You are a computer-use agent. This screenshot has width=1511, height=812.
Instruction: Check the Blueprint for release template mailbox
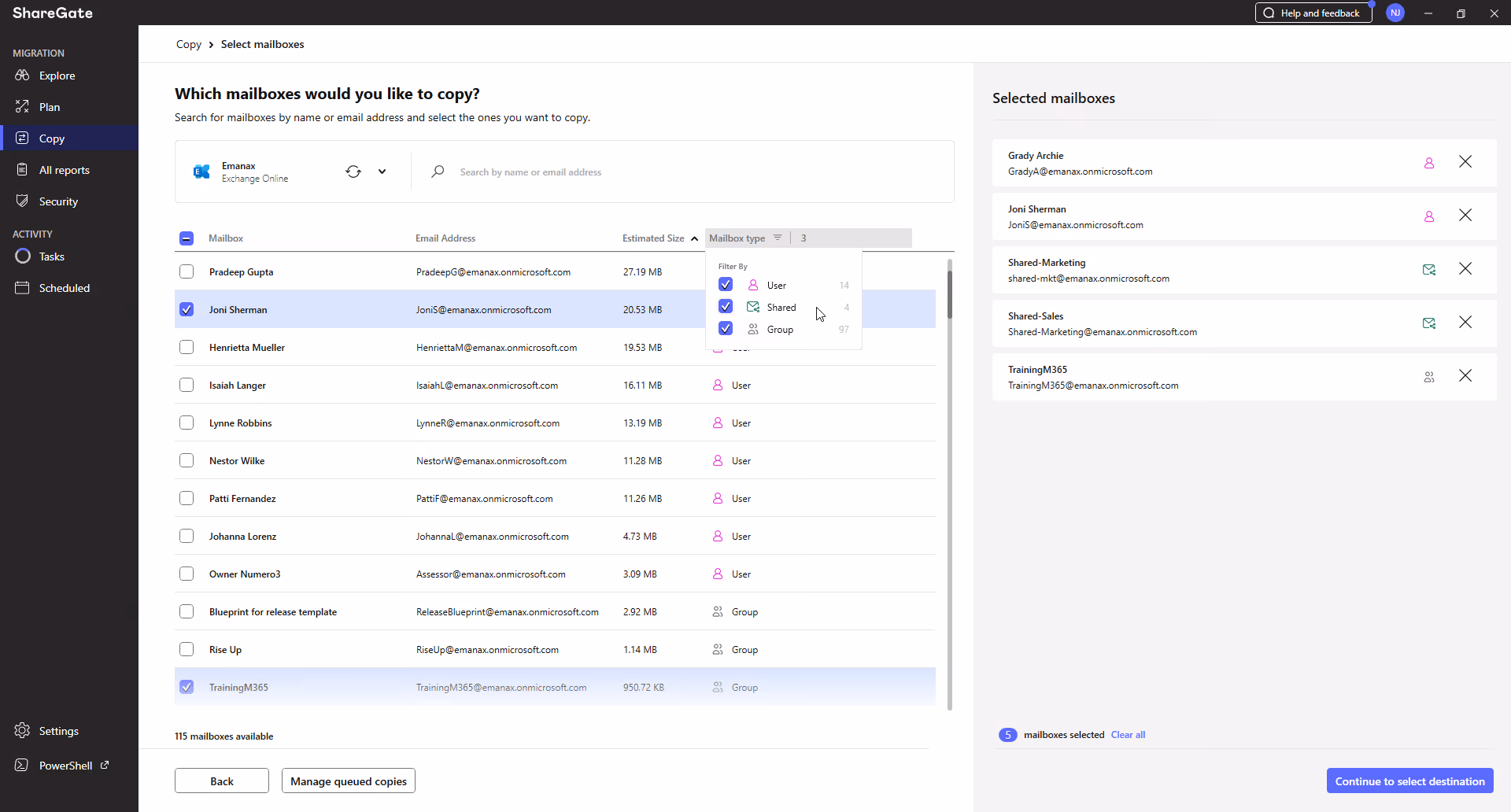[187, 611]
